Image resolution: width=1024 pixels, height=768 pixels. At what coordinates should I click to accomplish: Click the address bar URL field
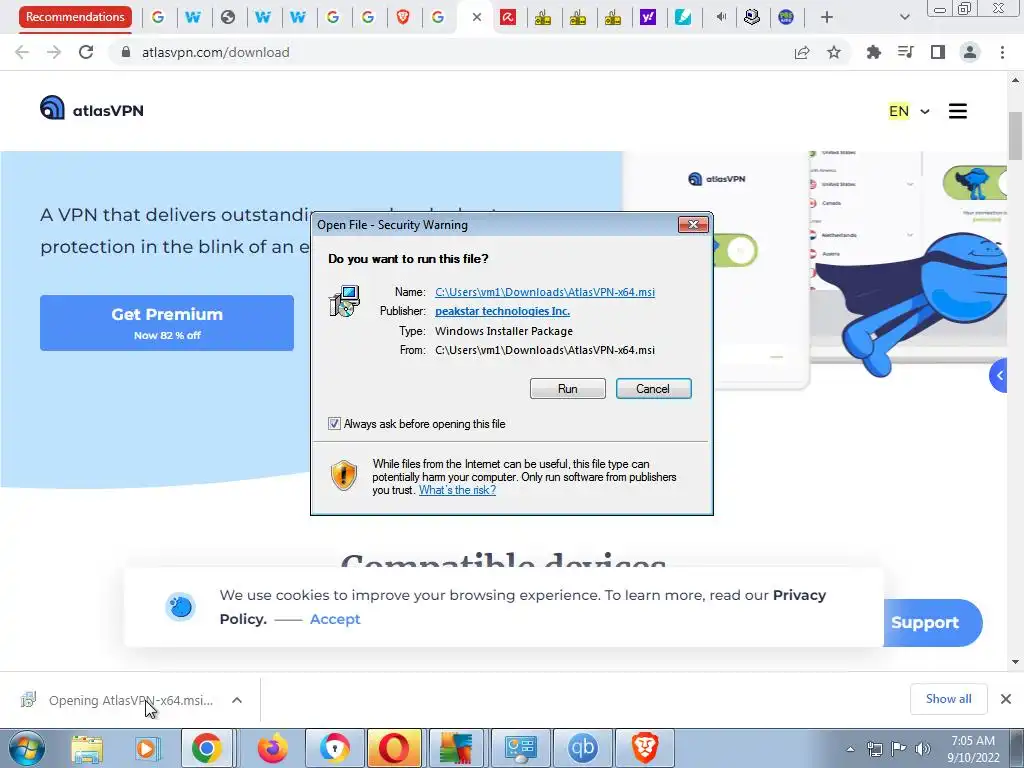(x=457, y=52)
